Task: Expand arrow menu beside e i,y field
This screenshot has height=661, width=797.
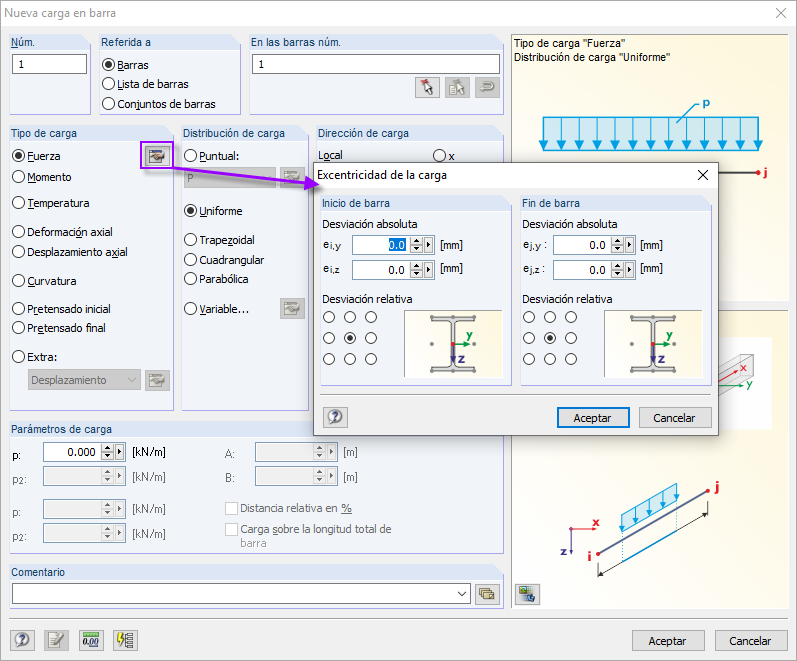Action: click(428, 245)
